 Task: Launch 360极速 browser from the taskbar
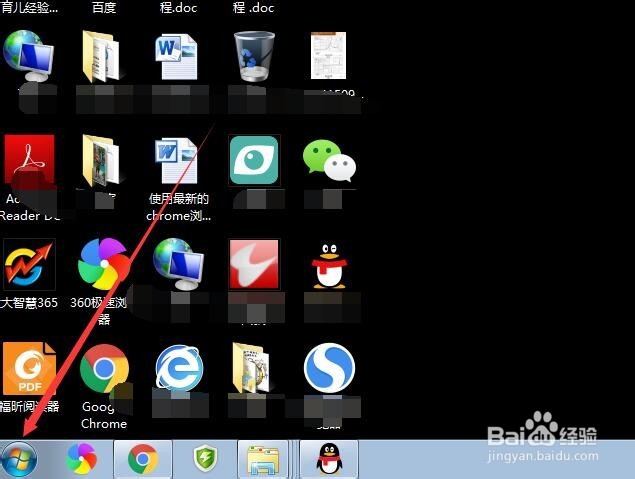81,459
